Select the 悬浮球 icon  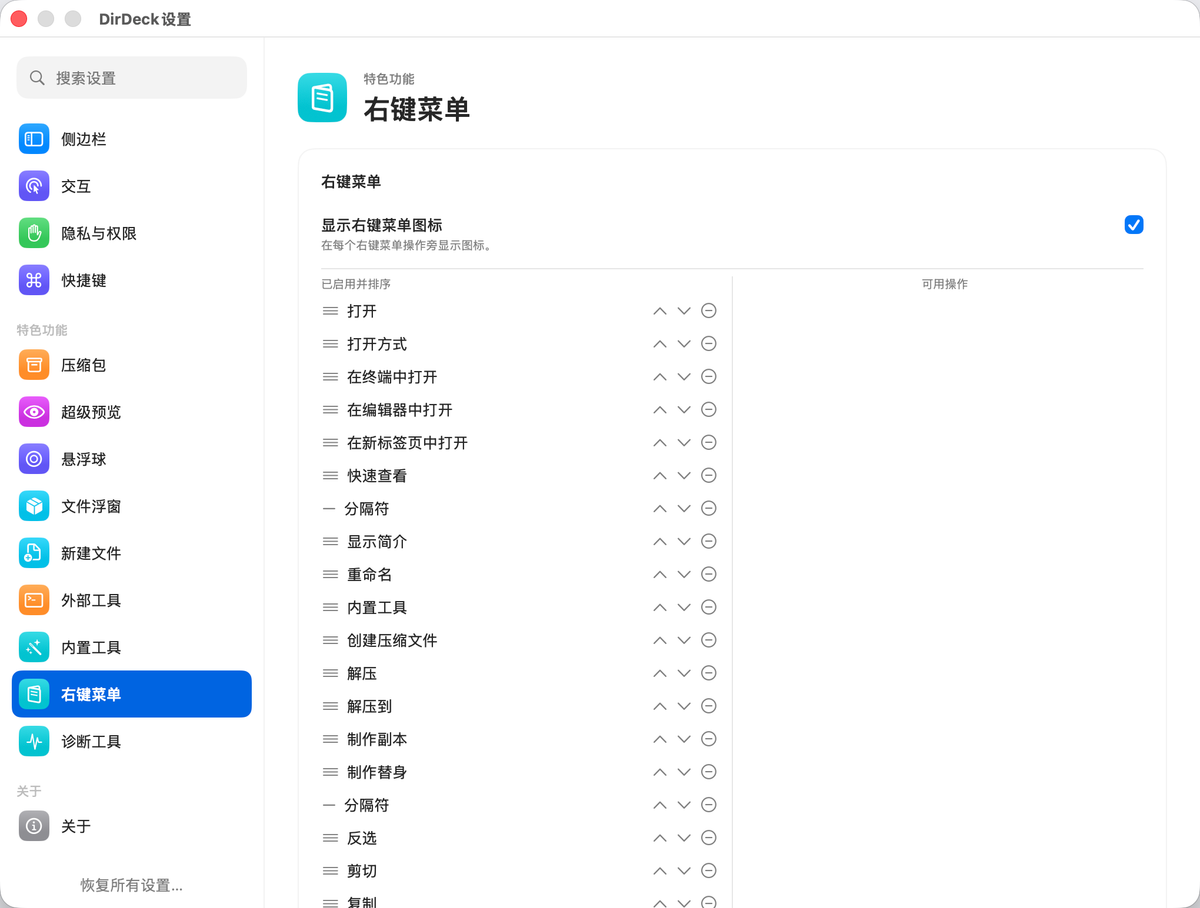pos(34,459)
